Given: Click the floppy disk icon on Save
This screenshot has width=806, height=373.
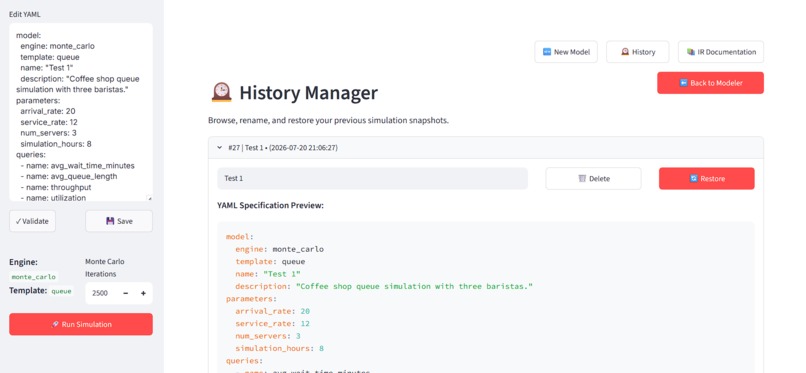Looking at the screenshot, I should 110,221.
